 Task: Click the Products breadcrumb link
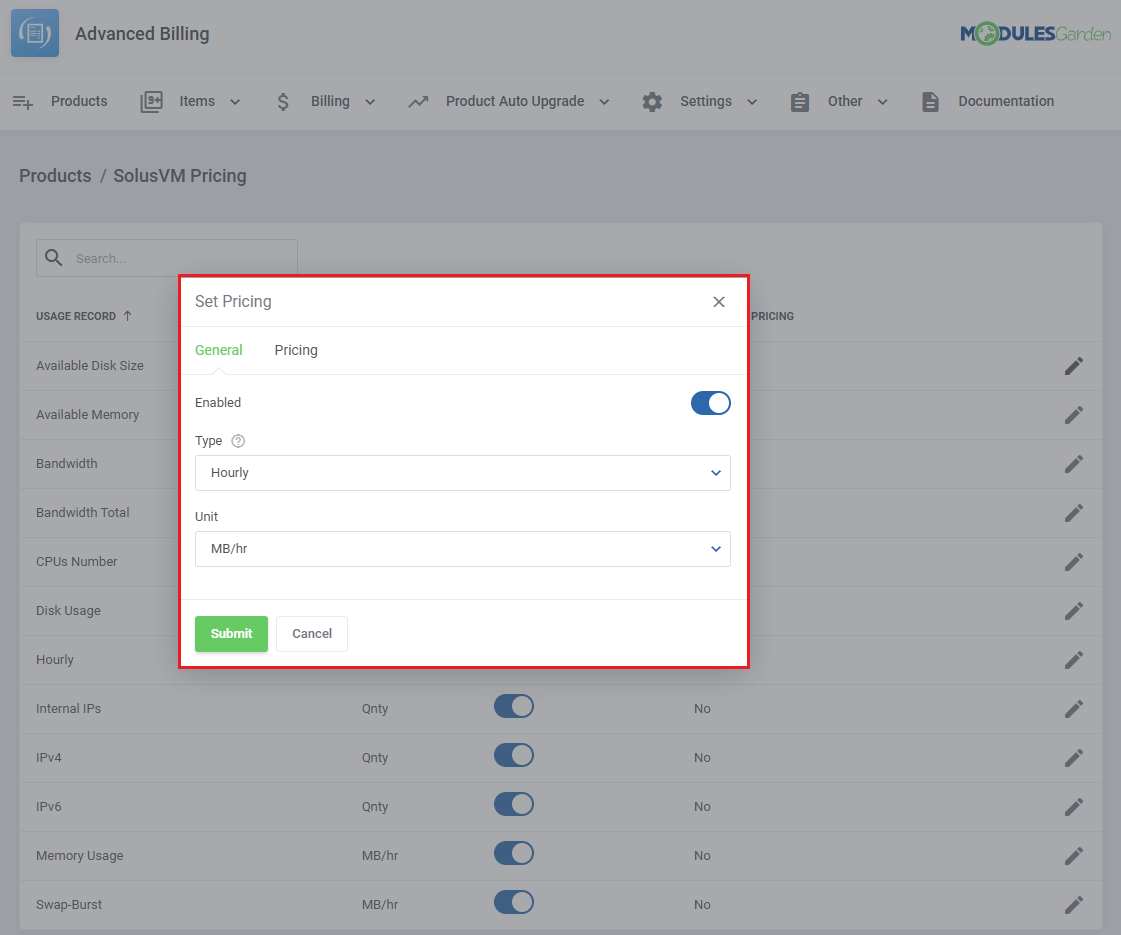coord(55,176)
